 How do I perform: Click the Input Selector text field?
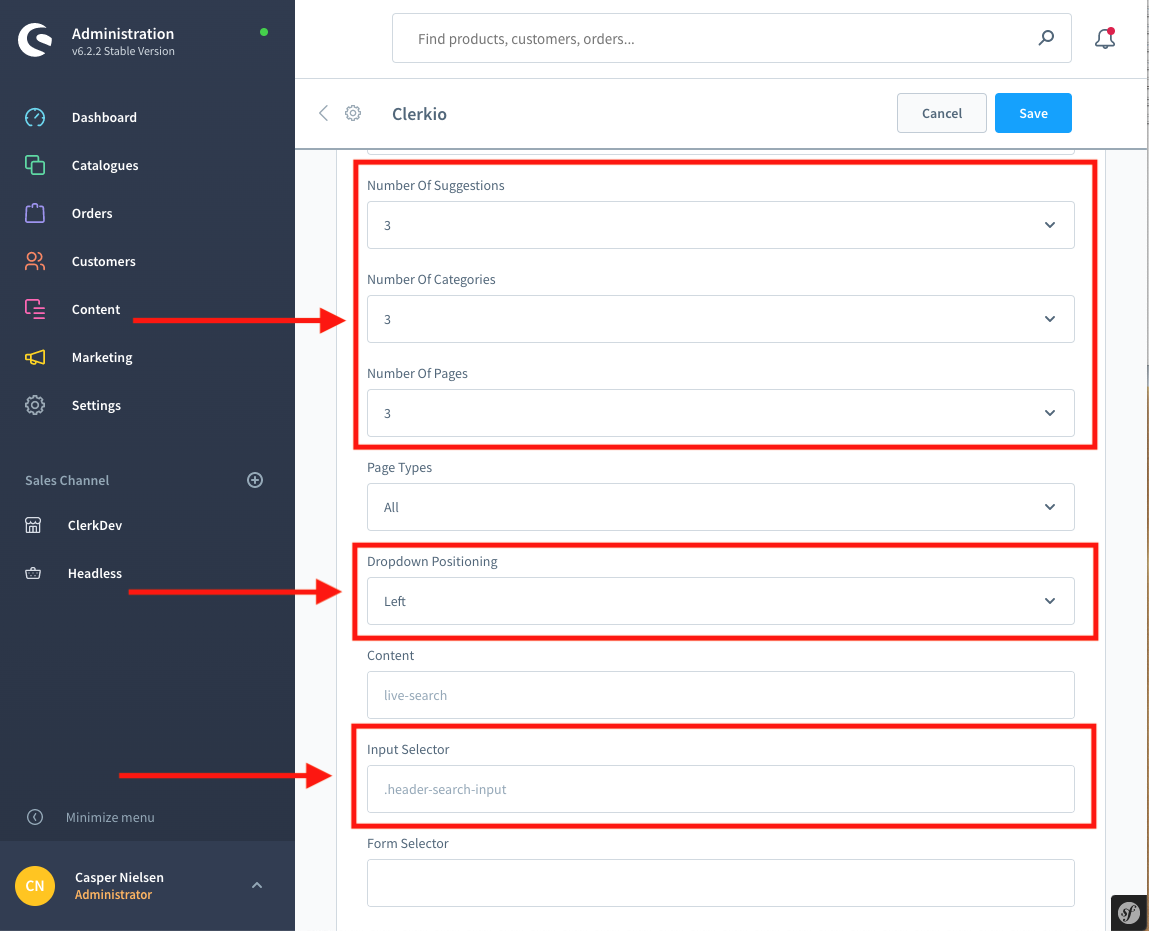tap(720, 789)
